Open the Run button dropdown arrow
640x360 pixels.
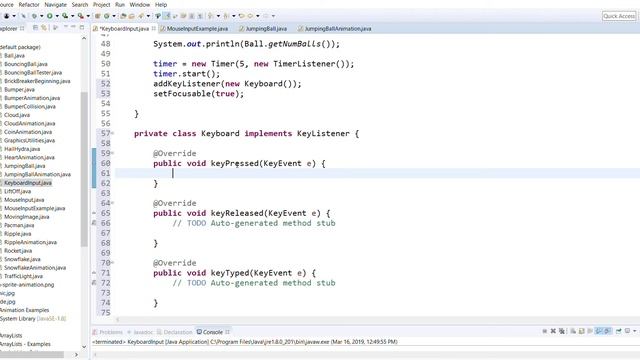pos(57,16)
